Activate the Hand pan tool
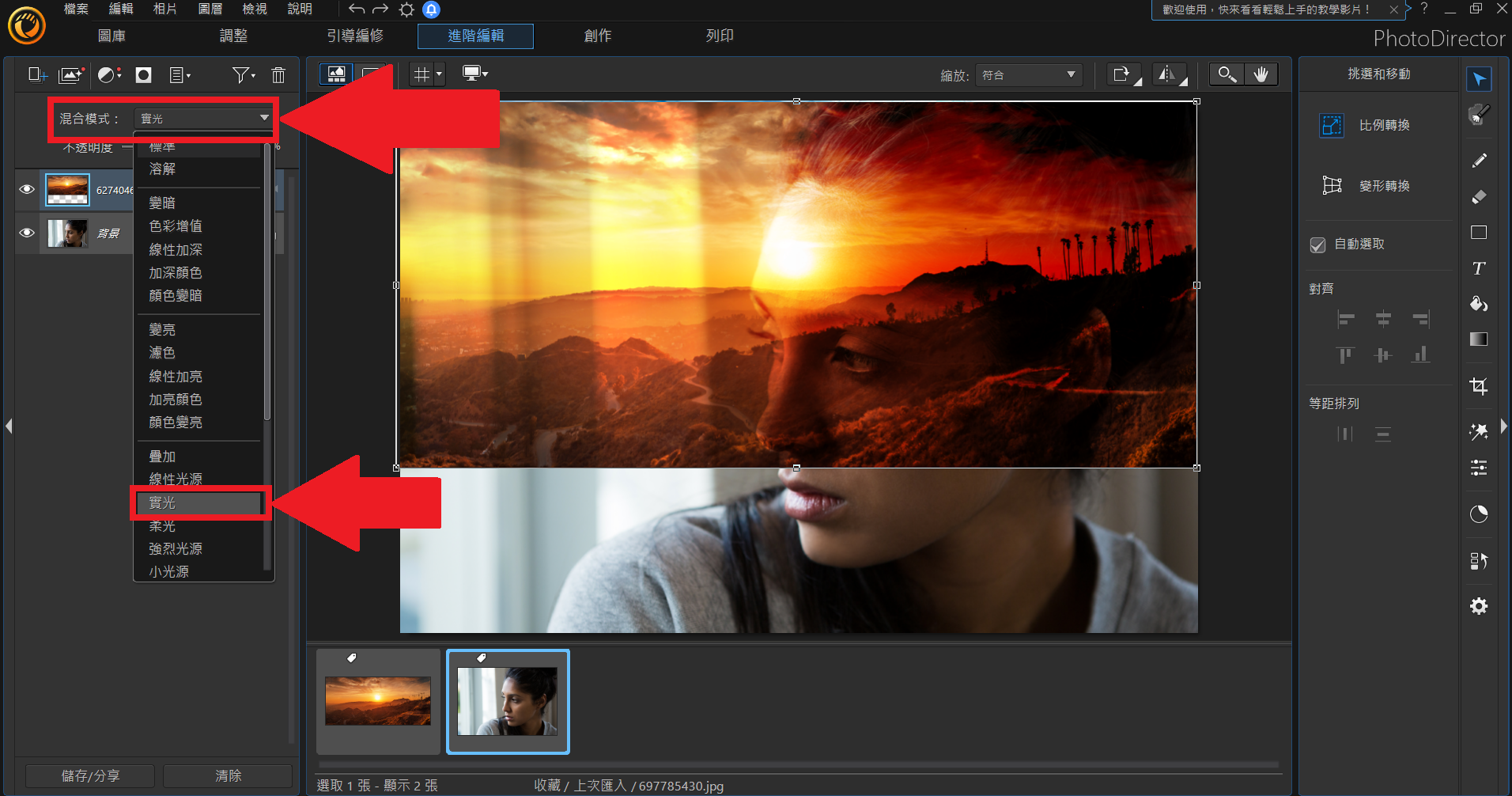Image resolution: width=1512 pixels, height=796 pixels. pyautogui.click(x=1261, y=74)
